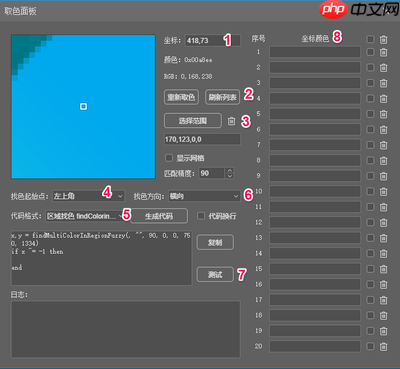Remove row 18 with trash icon
The height and width of the screenshot is (369, 400).
click(383, 315)
